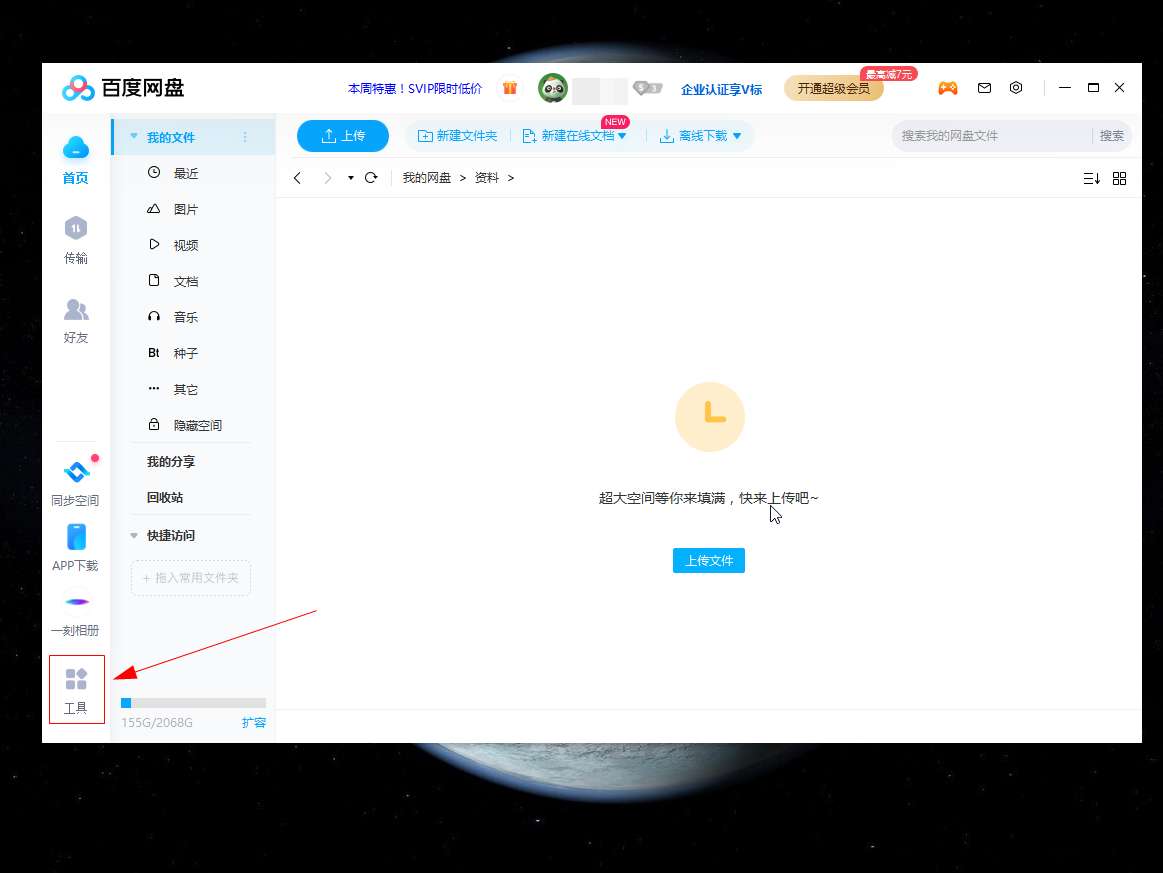Image resolution: width=1163 pixels, height=873 pixels.
Task: Open 本周特惠 SVIP promotion link
Action: (x=415, y=88)
